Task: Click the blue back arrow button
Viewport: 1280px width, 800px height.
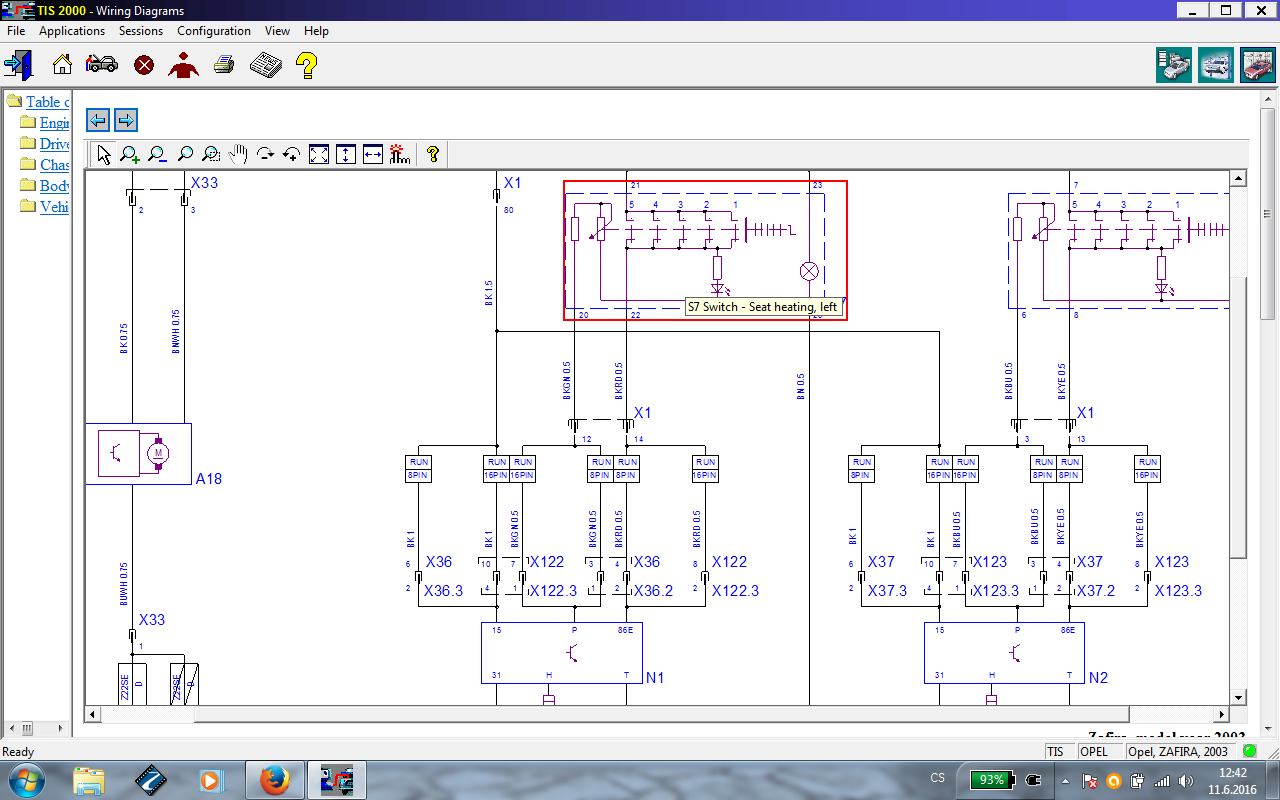Action: 98,120
